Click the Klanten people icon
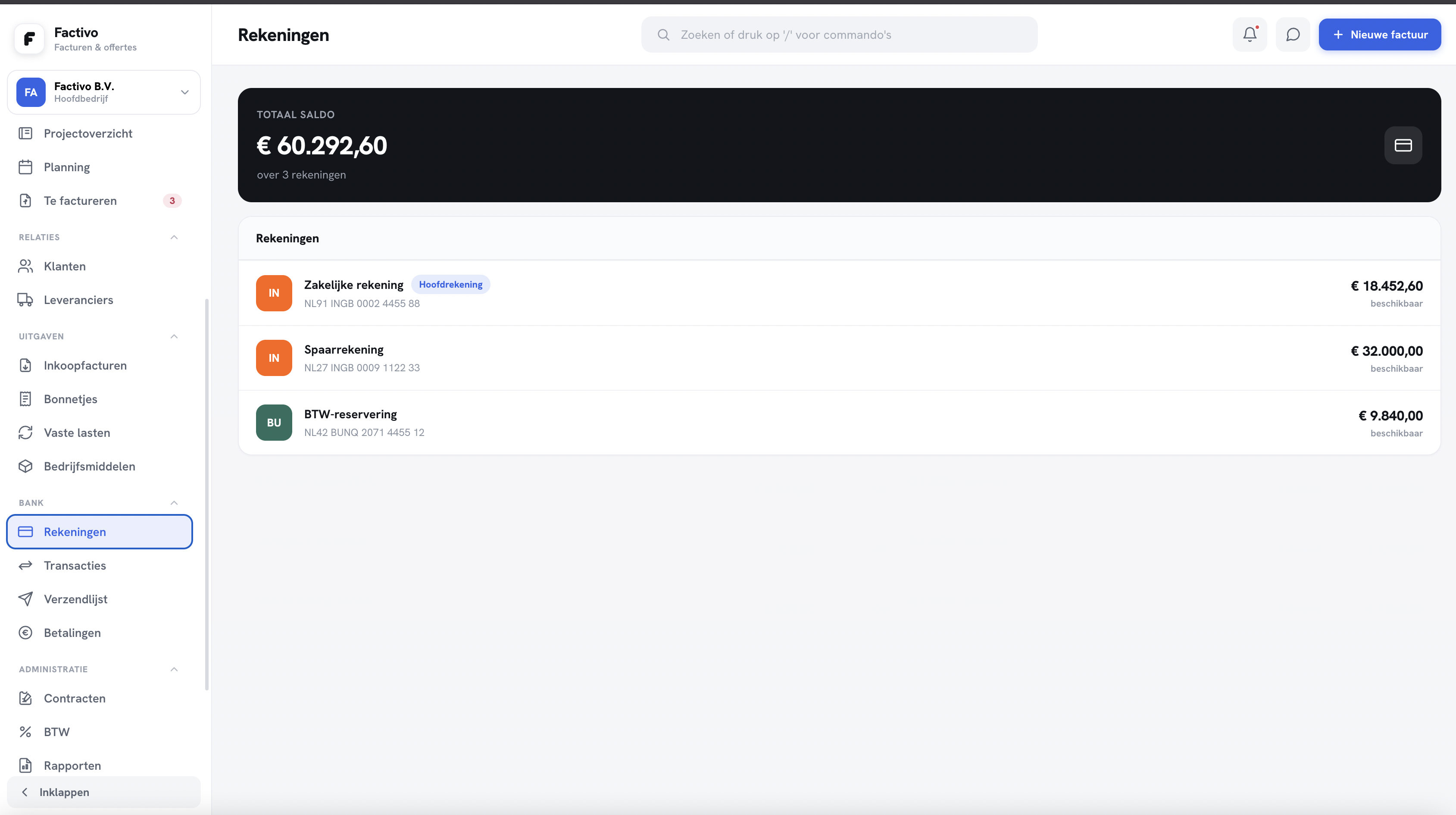This screenshot has width=1456, height=815. pos(25,266)
